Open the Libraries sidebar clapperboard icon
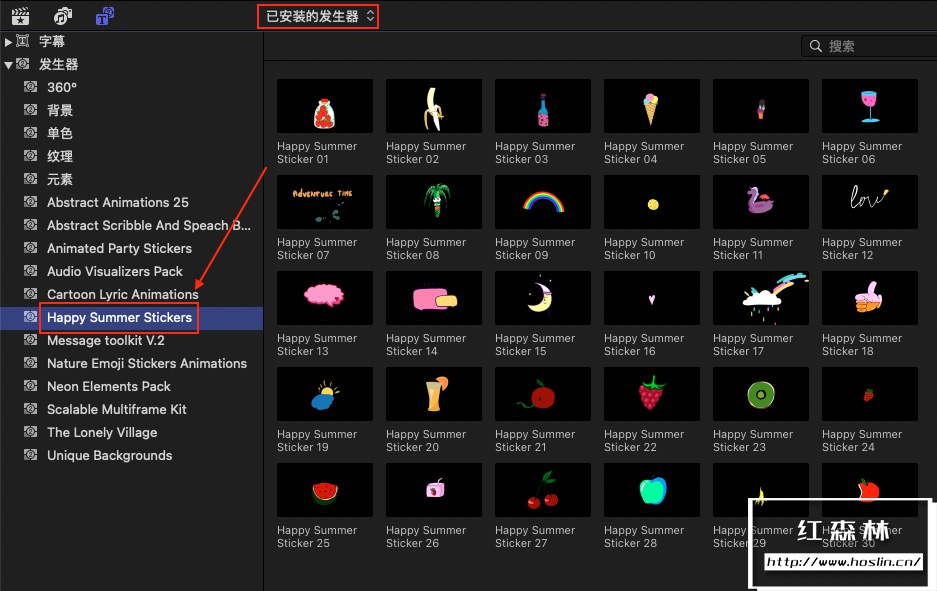Screen dimensions: 937x591 click(x=21, y=16)
